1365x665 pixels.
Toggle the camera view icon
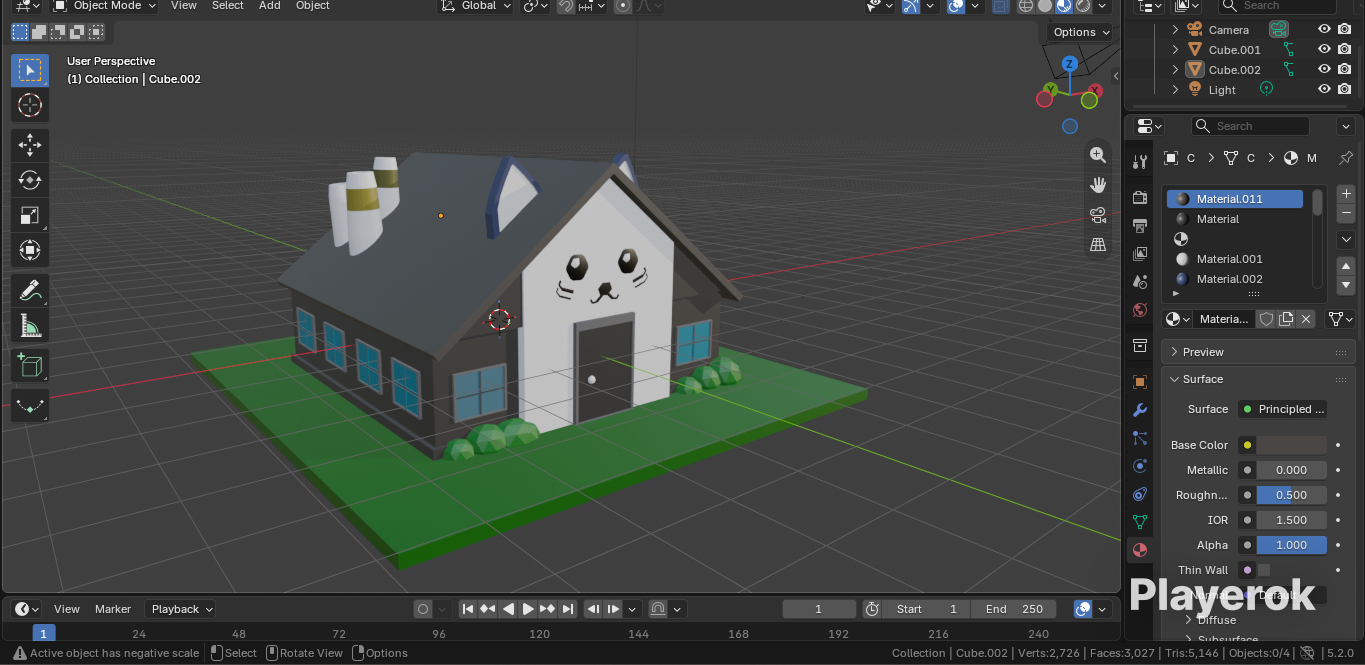[x=1098, y=215]
